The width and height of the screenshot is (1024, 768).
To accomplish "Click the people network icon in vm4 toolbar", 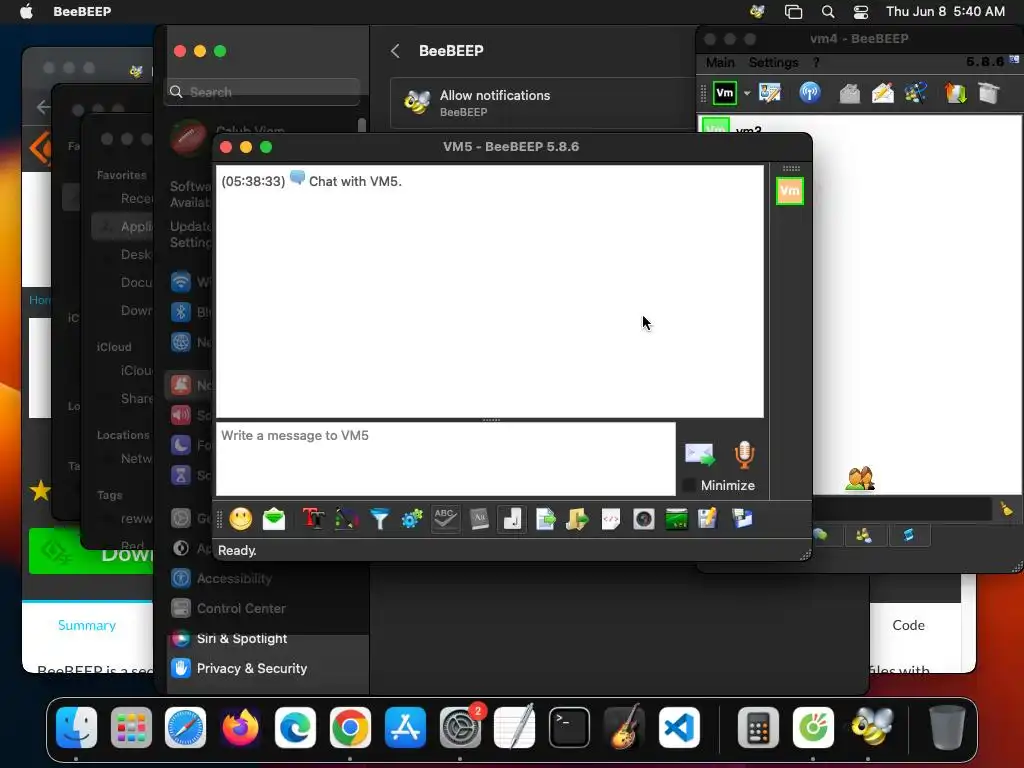I will point(916,93).
